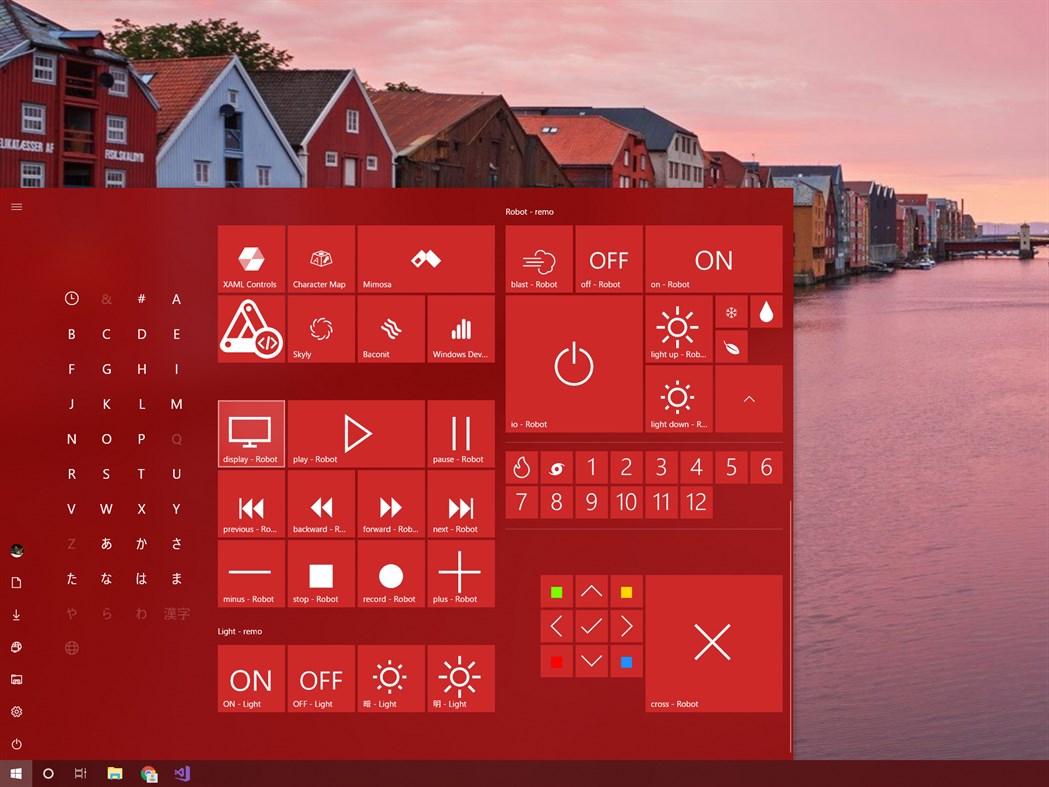Screen dimensions: 1049x787
Task: Turn on the light with ON - Light tile
Action: [251, 679]
